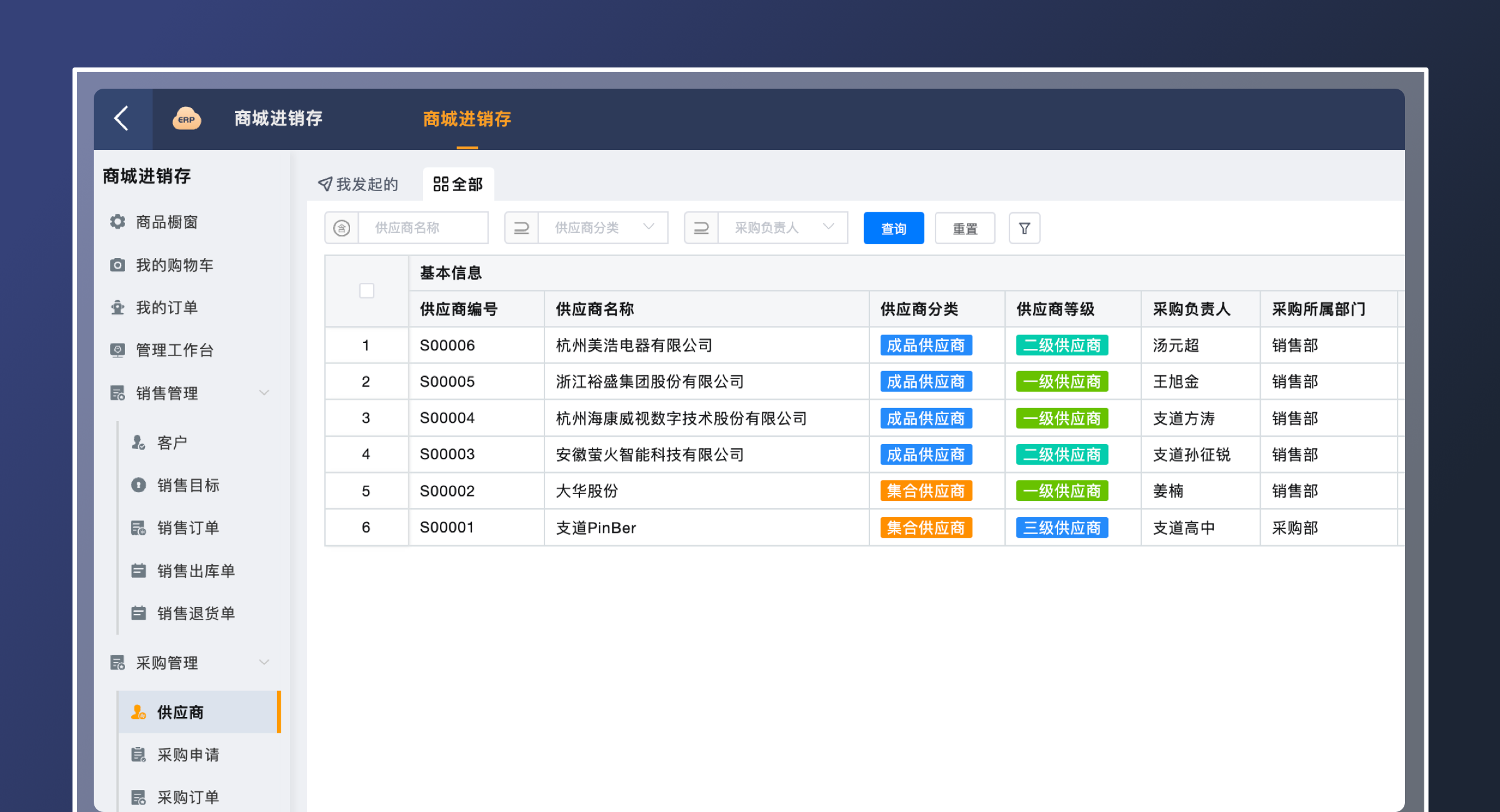Click the 销售出库单 document icon
Screen dimensions: 1500x812
click(x=138, y=570)
